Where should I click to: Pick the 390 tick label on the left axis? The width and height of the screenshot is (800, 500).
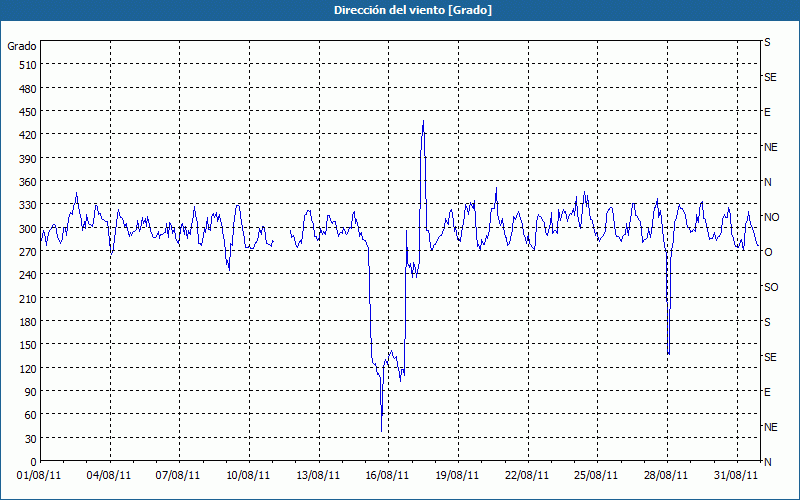pos(28,159)
